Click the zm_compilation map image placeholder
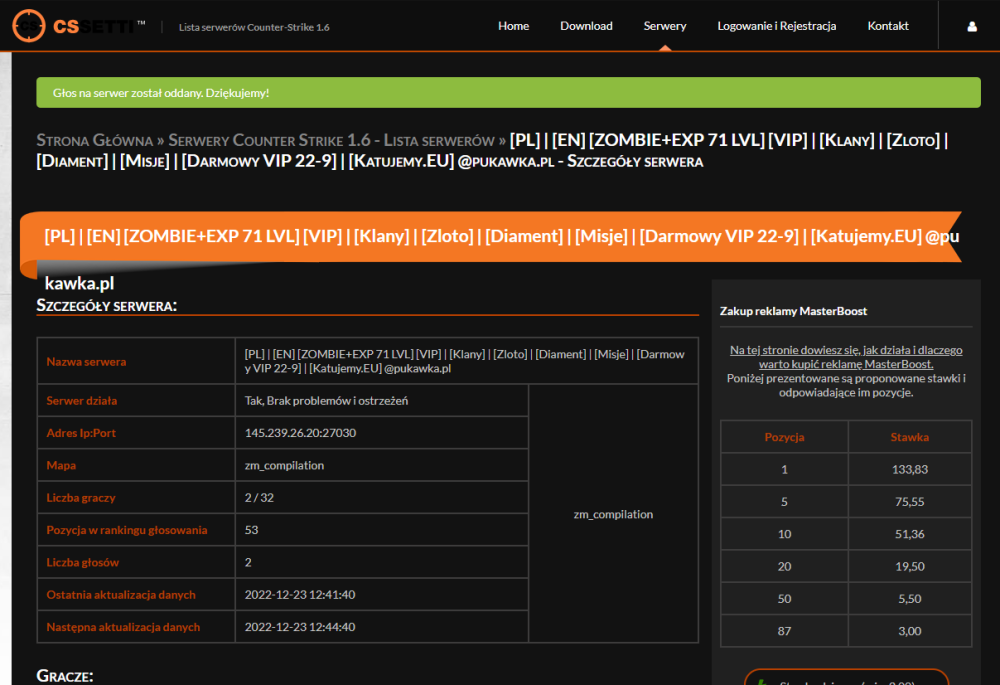 [x=613, y=514]
